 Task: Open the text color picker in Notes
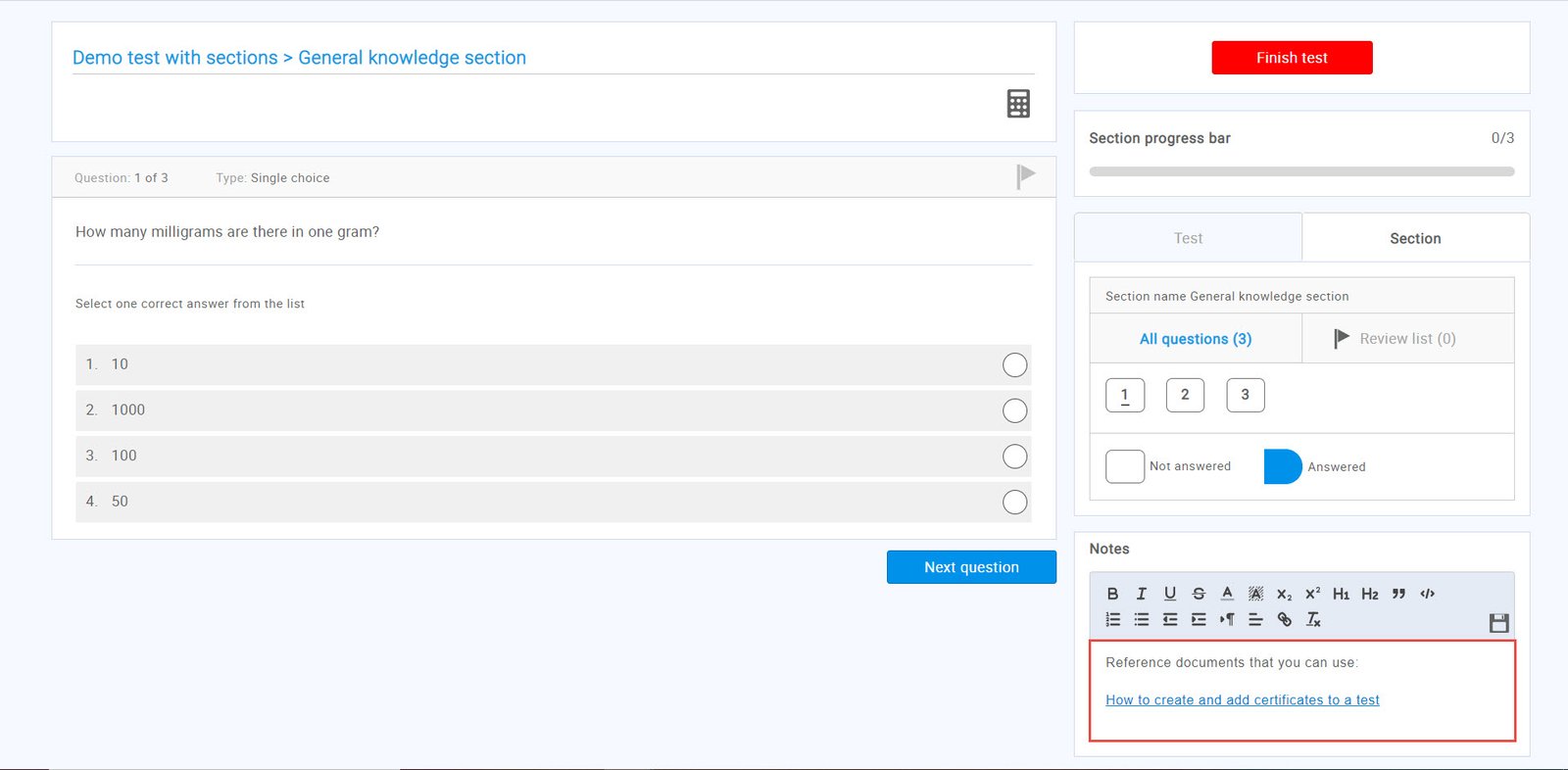pyautogui.click(x=1227, y=594)
